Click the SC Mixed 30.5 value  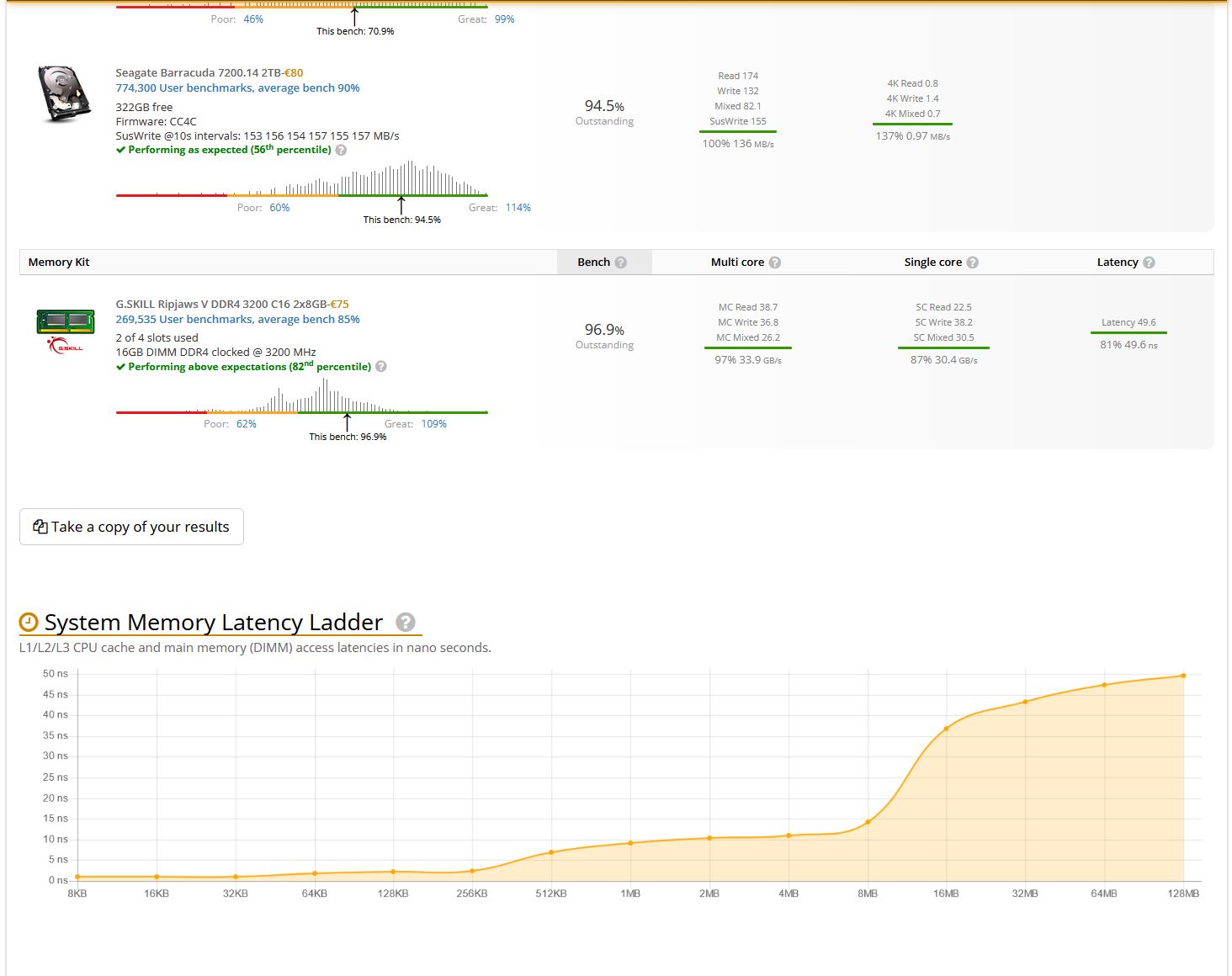(943, 337)
